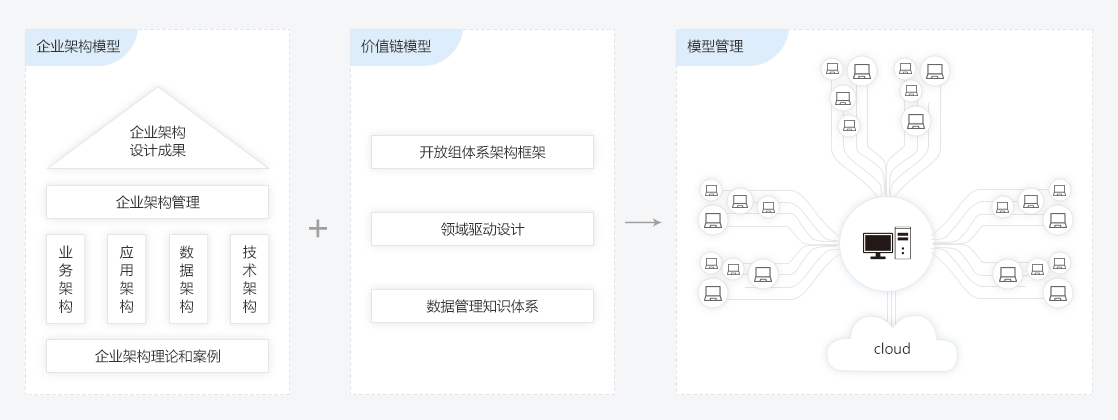The height and width of the screenshot is (420, 1118).
Task: Select the bottom-left laptop in the left cluster
Action: (x=713, y=293)
